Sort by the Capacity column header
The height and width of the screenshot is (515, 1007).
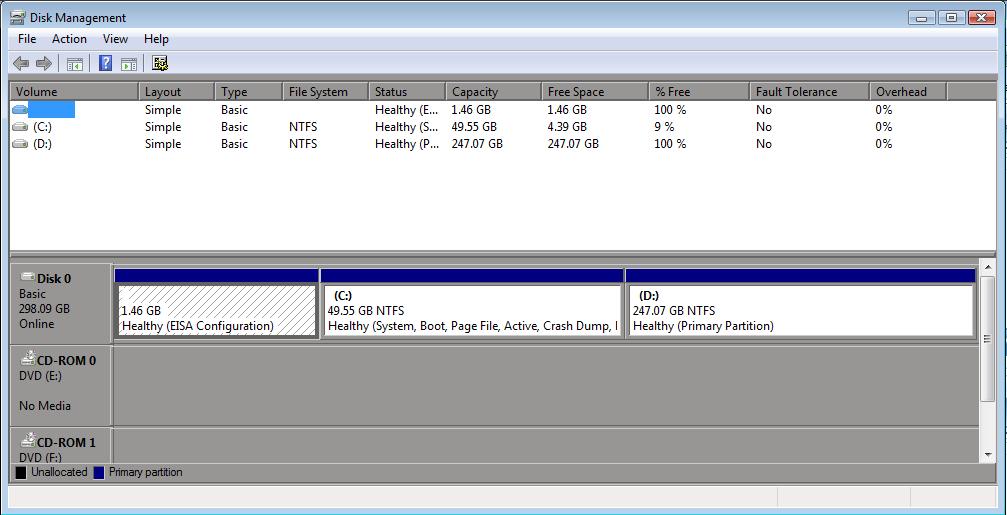[x=493, y=92]
